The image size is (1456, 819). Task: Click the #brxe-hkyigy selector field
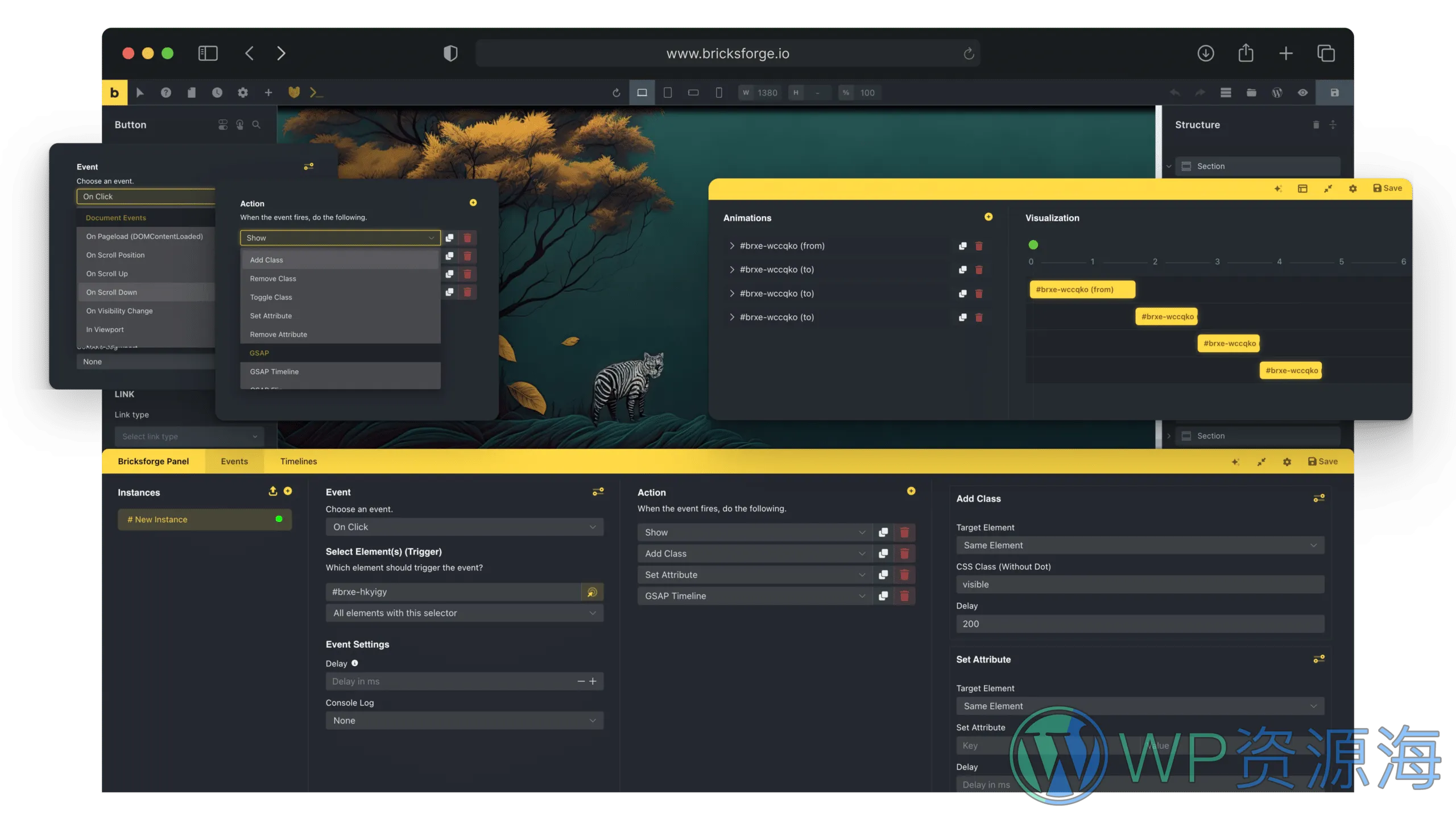point(453,591)
